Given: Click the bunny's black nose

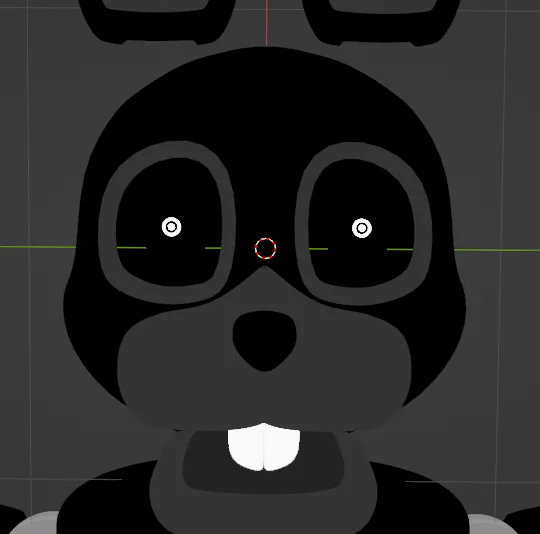Looking at the screenshot, I should click(264, 340).
